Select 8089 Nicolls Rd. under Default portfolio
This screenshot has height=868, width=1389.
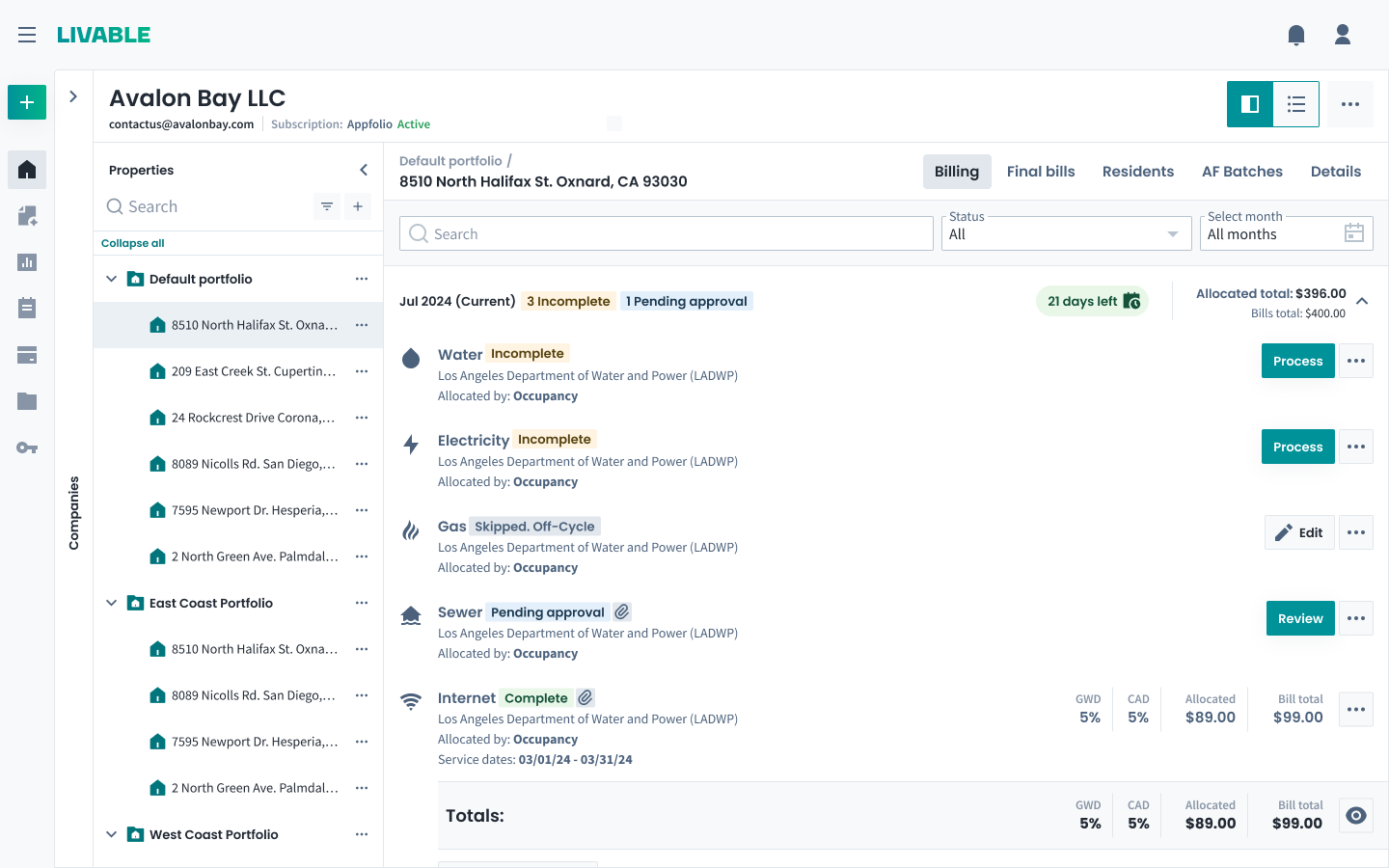[238, 464]
